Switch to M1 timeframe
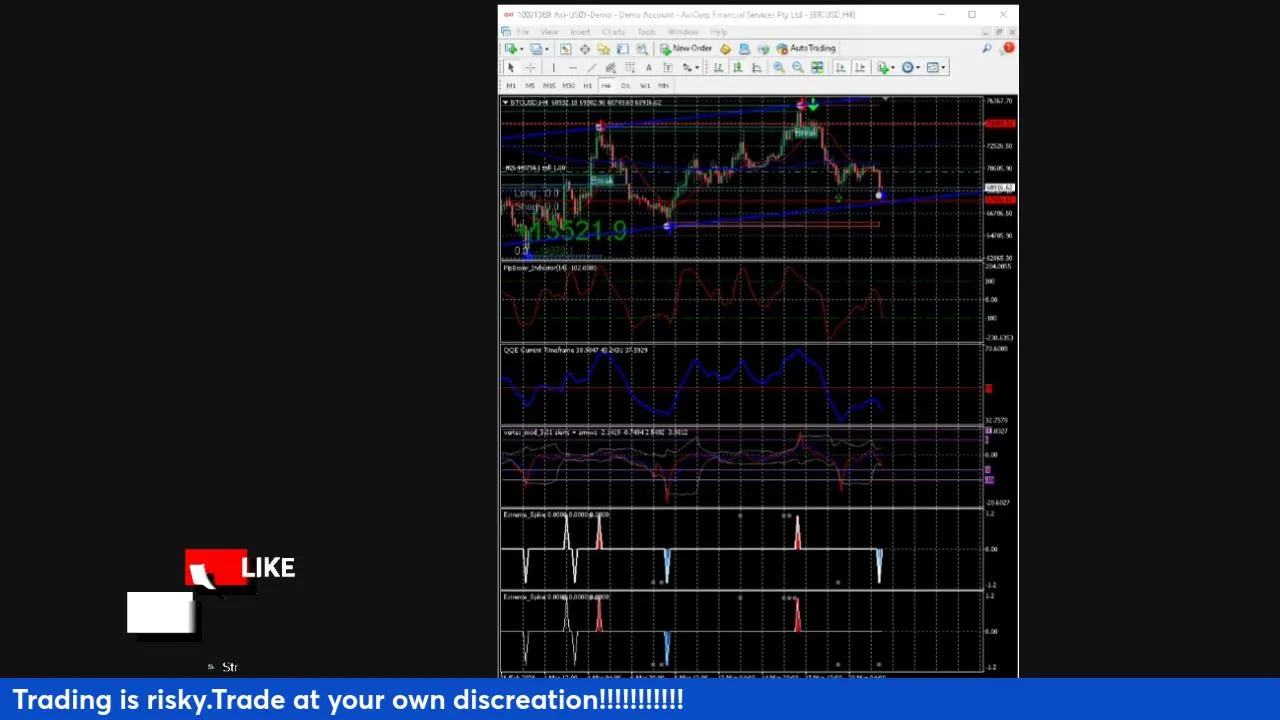This screenshot has width=1280, height=720. click(x=511, y=85)
